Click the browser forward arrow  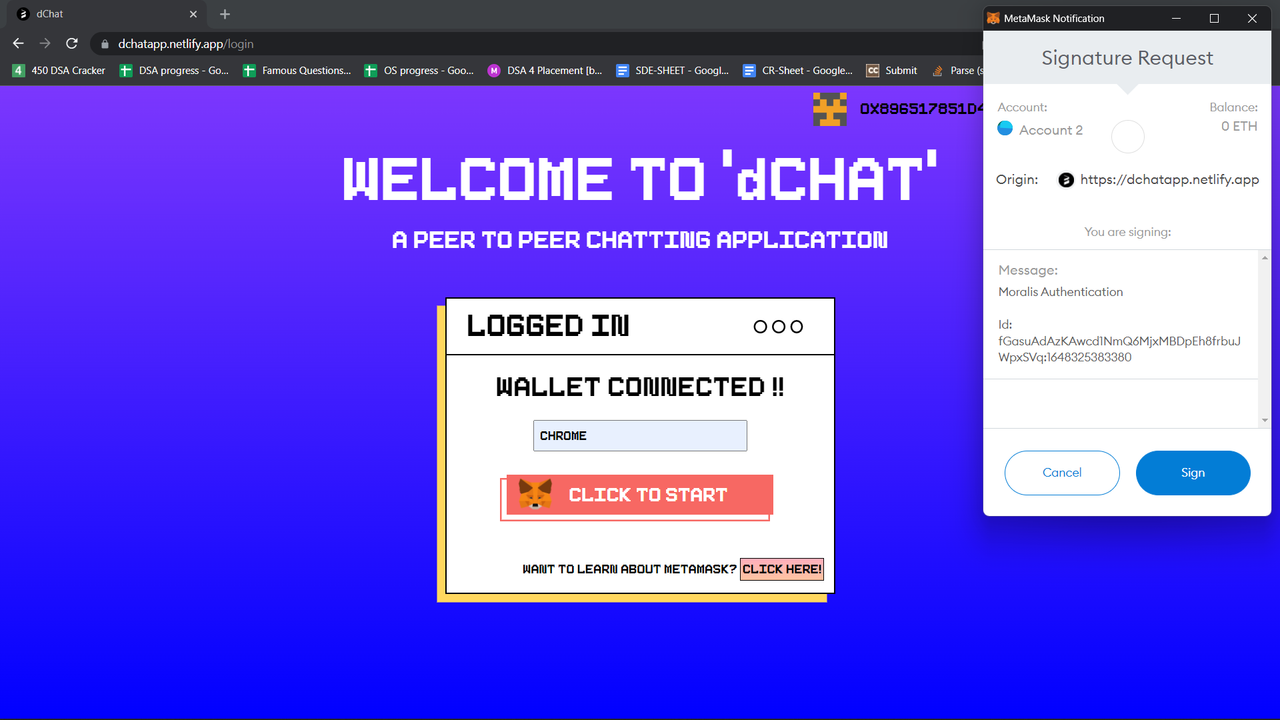tap(45, 44)
